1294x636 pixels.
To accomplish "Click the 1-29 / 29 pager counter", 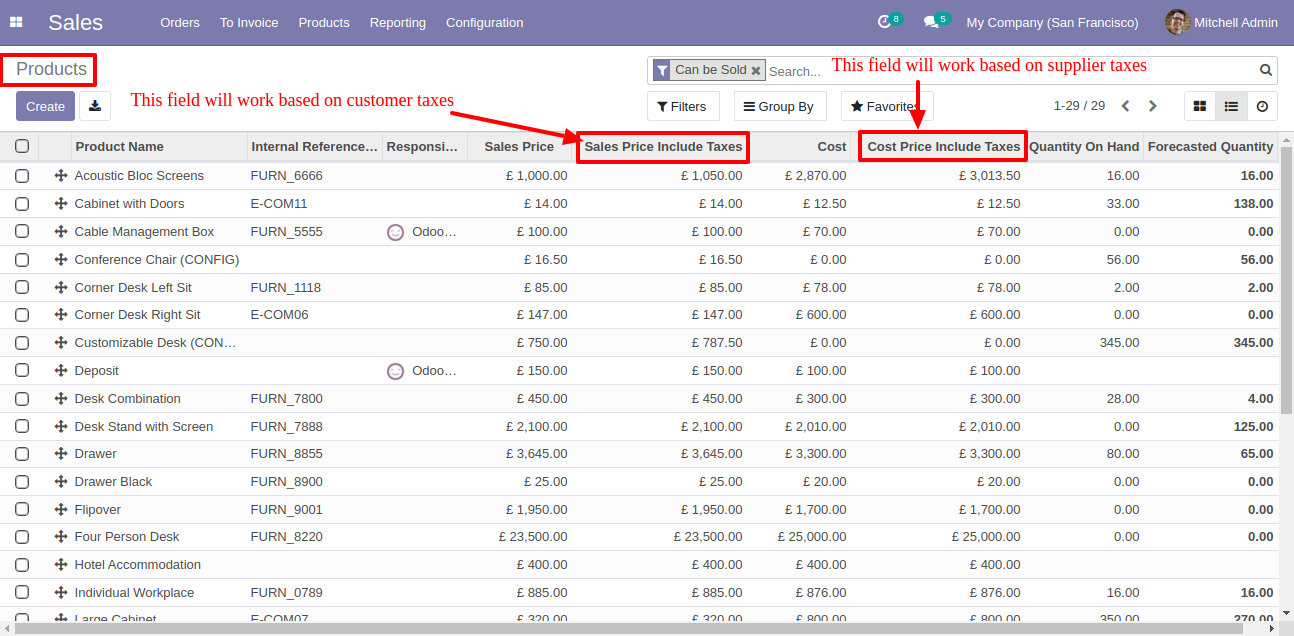I will (x=1079, y=106).
